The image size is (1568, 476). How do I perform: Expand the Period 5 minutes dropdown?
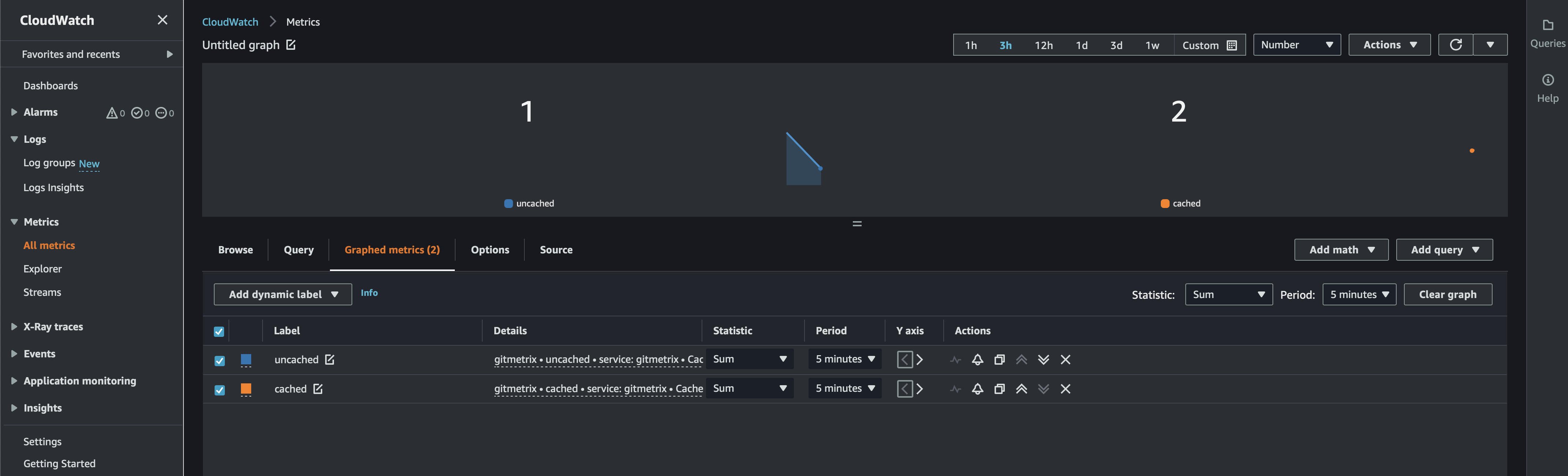1358,294
